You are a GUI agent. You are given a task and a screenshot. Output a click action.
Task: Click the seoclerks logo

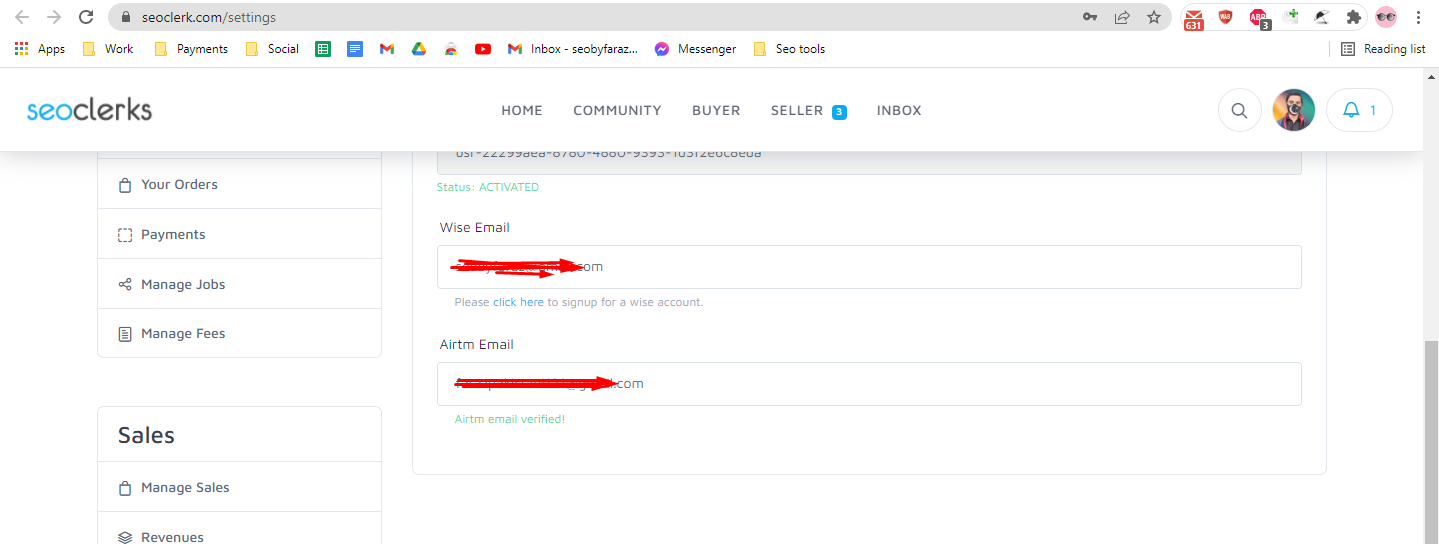tap(89, 110)
